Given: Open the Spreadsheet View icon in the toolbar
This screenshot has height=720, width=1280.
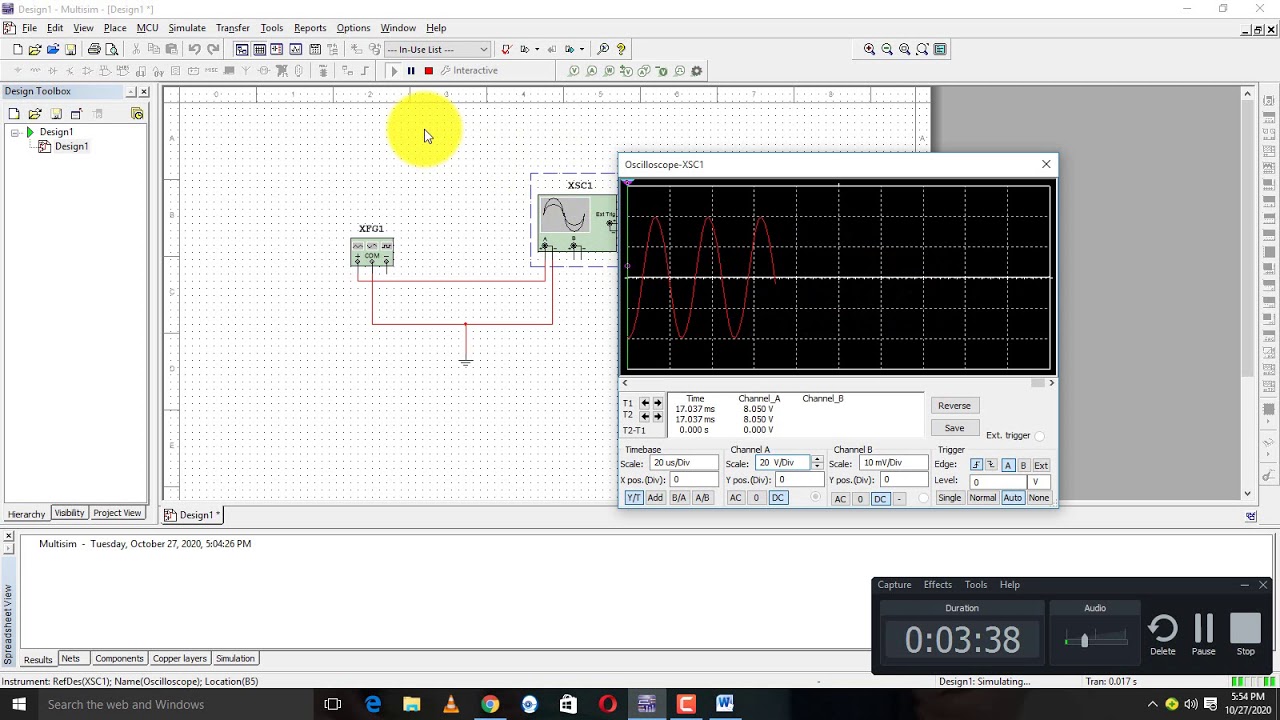Looking at the screenshot, I should point(260,49).
